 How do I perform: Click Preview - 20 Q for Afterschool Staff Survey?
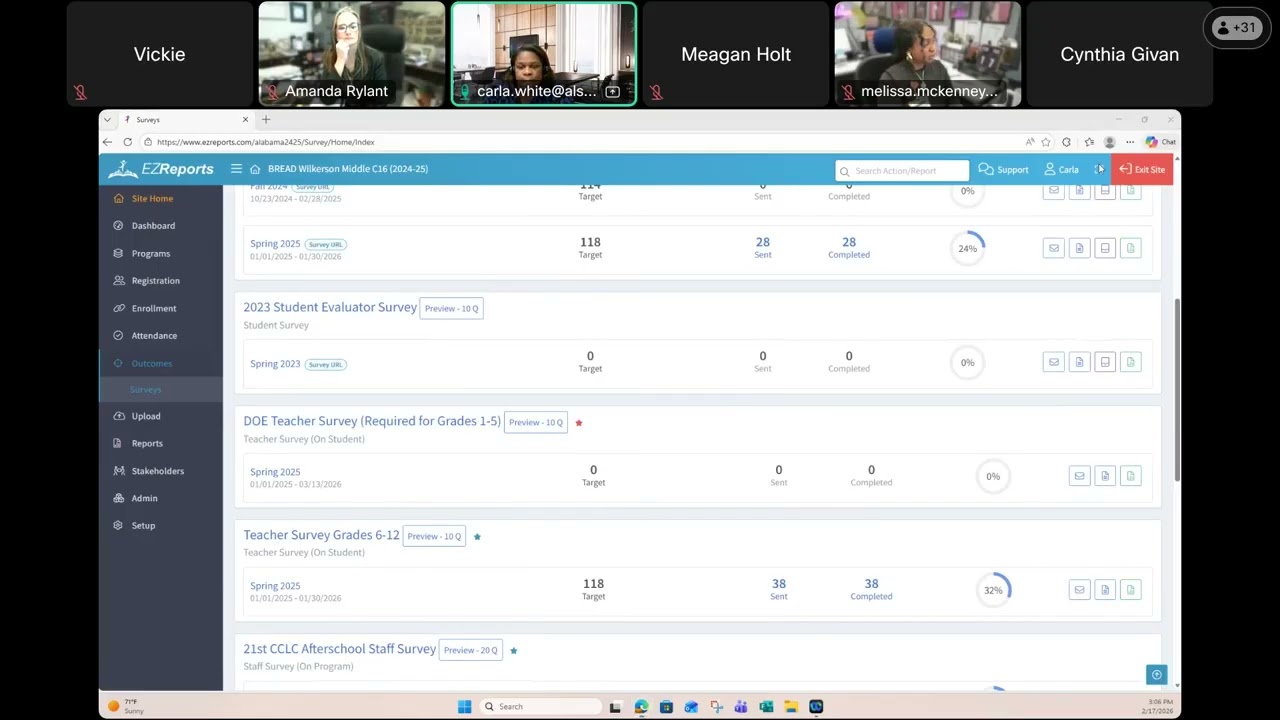(470, 651)
